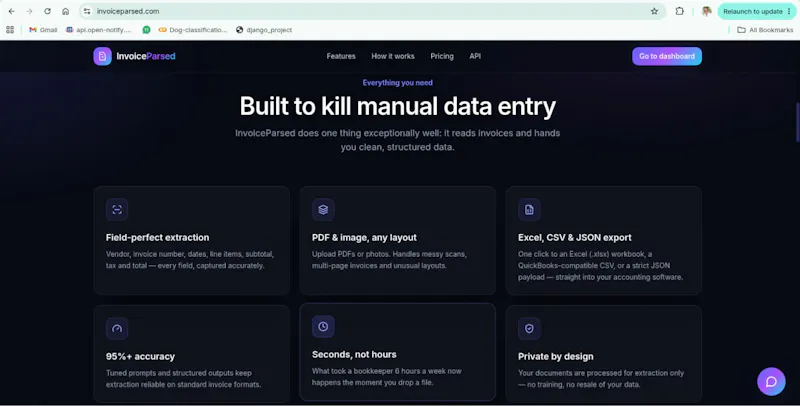Click the 'Vendor, invoice number, dates' description
800x406 pixels.
(x=190, y=260)
